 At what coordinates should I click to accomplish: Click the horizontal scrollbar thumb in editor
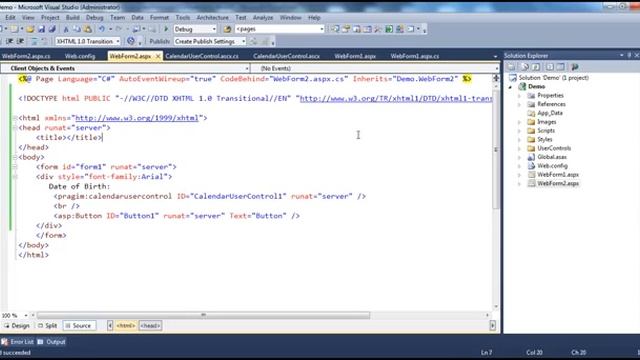click(x=203, y=315)
